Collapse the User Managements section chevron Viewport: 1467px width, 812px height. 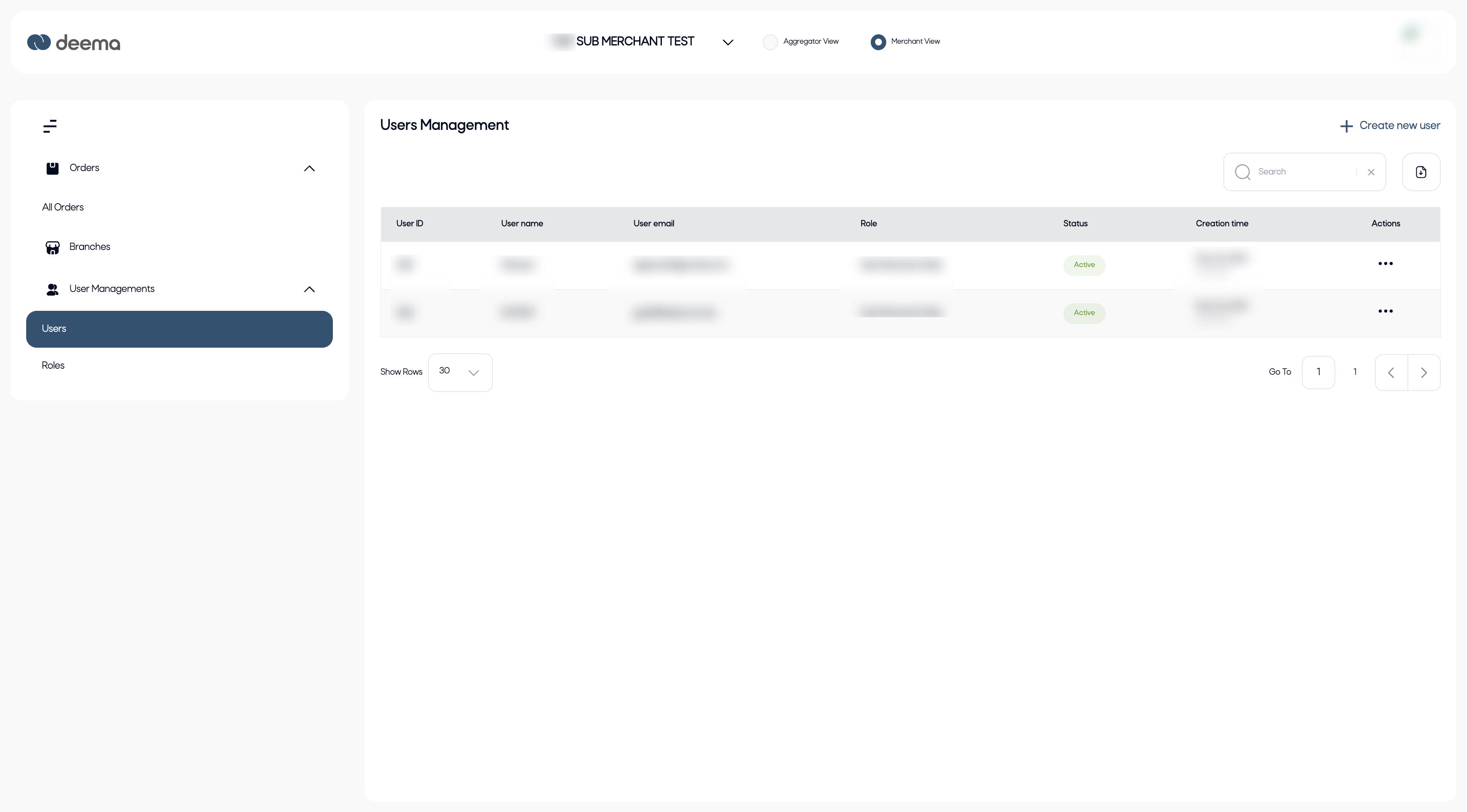(x=309, y=289)
